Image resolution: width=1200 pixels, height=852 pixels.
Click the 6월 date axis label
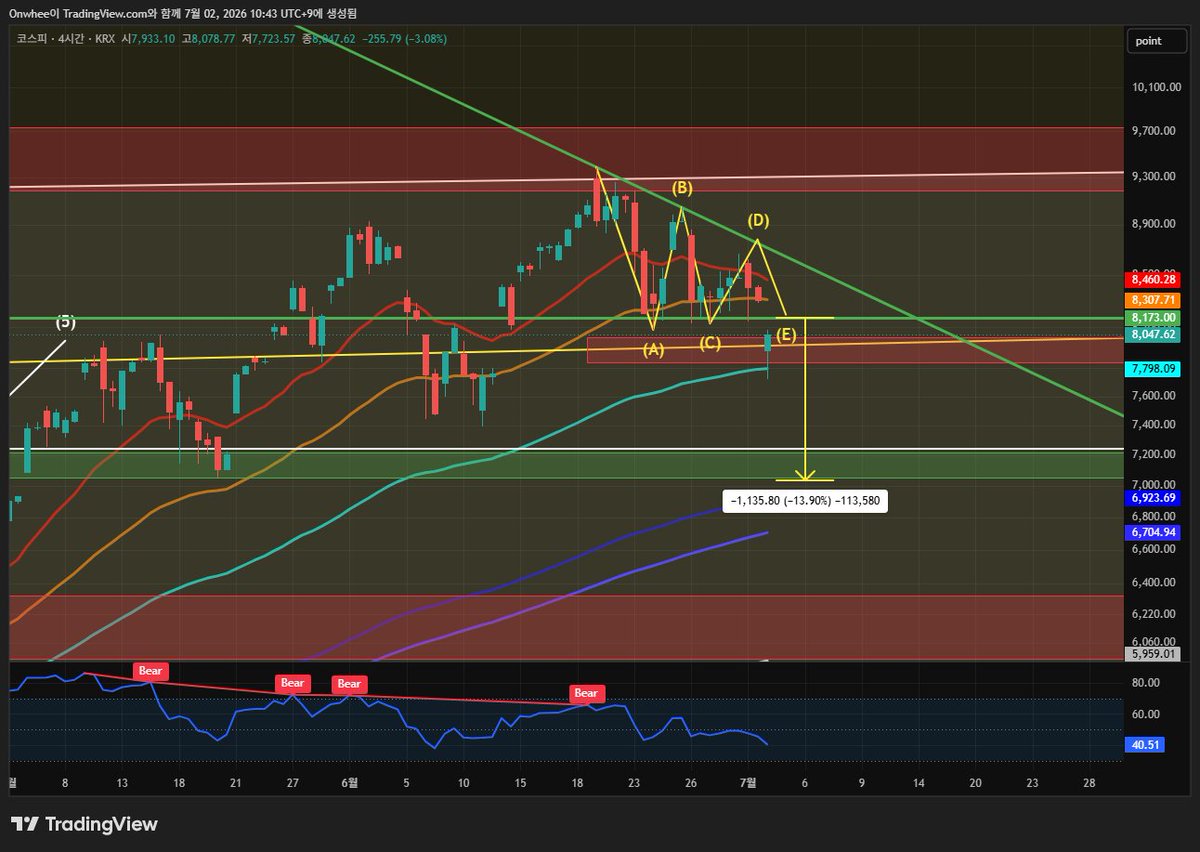(x=349, y=783)
